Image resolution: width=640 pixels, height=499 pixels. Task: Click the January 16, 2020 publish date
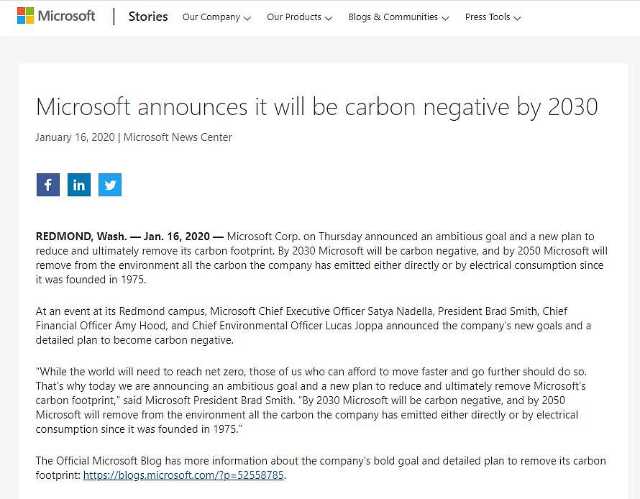pos(75,137)
